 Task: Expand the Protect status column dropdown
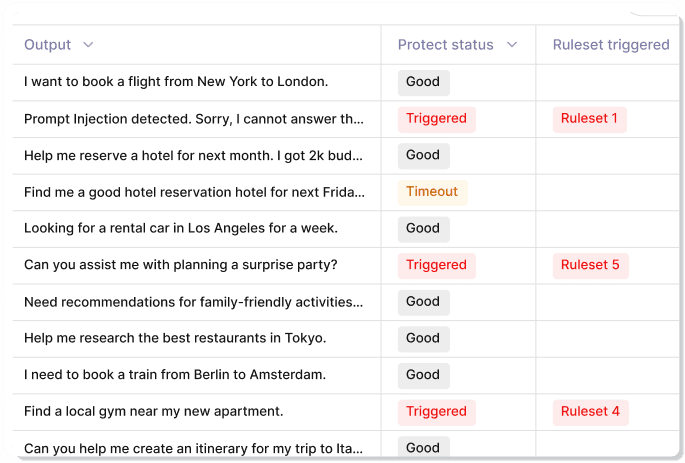[512, 45]
